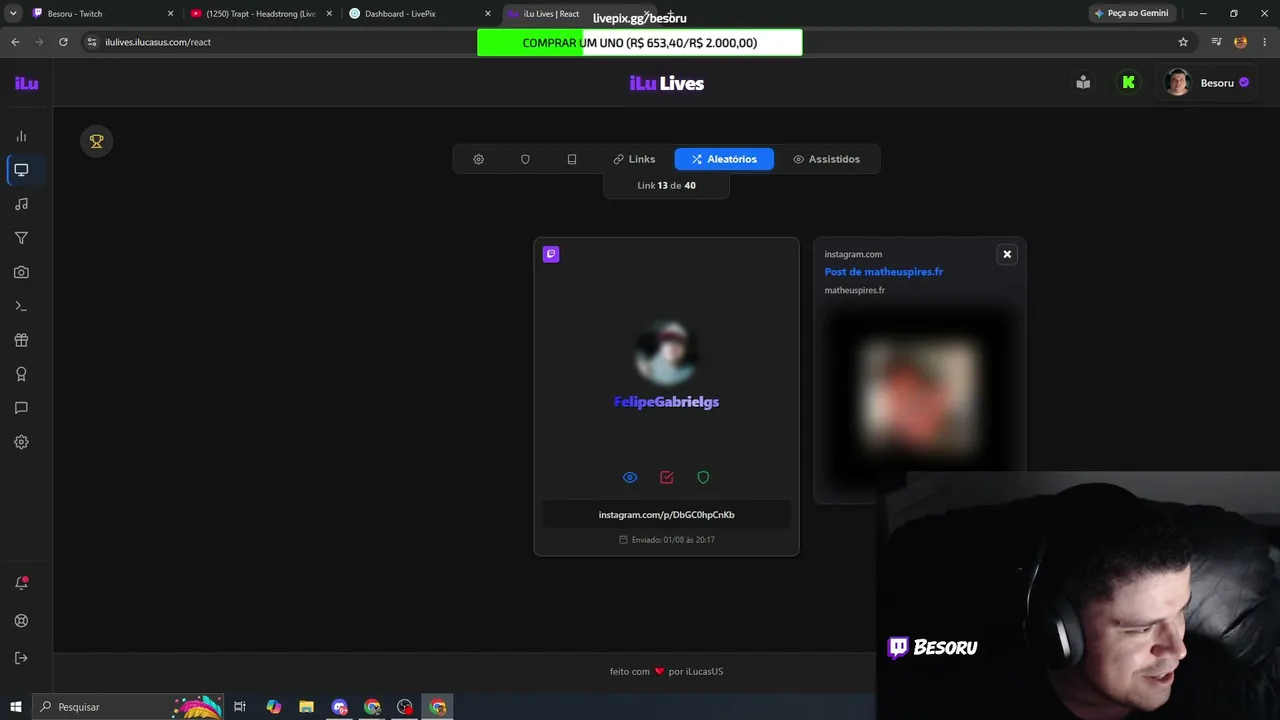The height and width of the screenshot is (720, 1280).
Task: Select the Aleatórios tab
Action: point(724,159)
